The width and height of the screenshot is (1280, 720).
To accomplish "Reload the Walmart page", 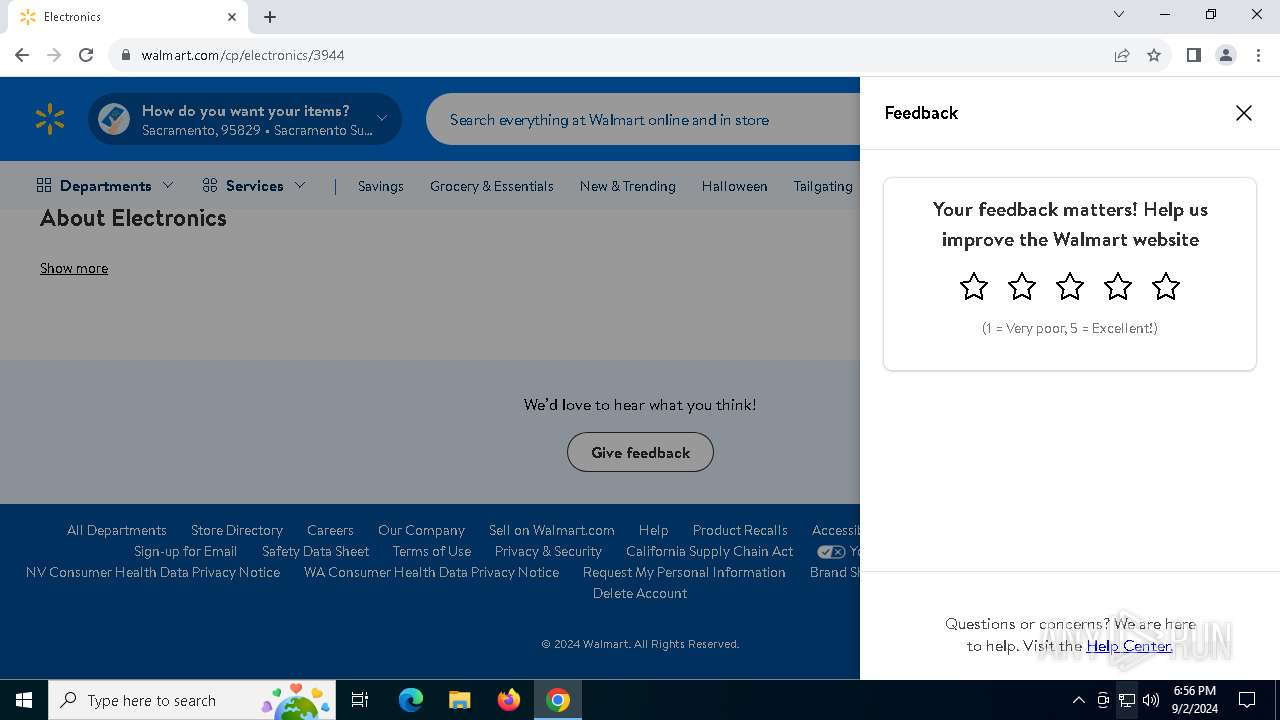I will coord(86,55).
